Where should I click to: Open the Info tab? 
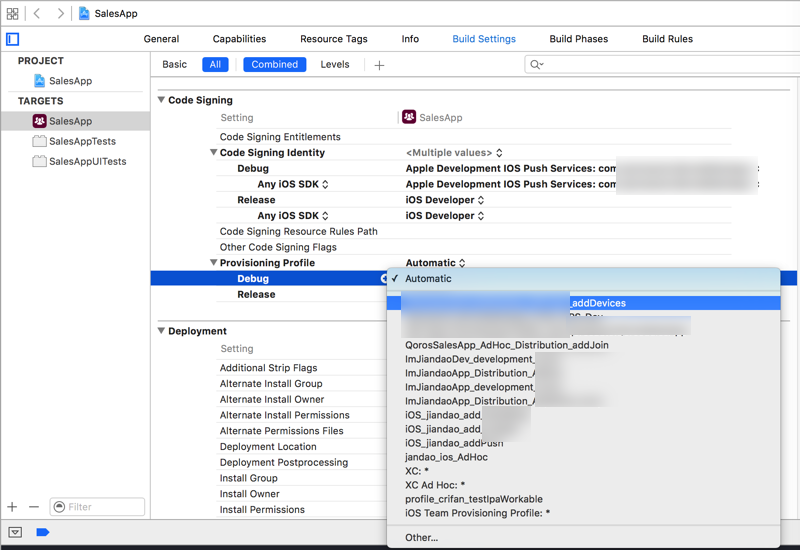click(x=410, y=39)
